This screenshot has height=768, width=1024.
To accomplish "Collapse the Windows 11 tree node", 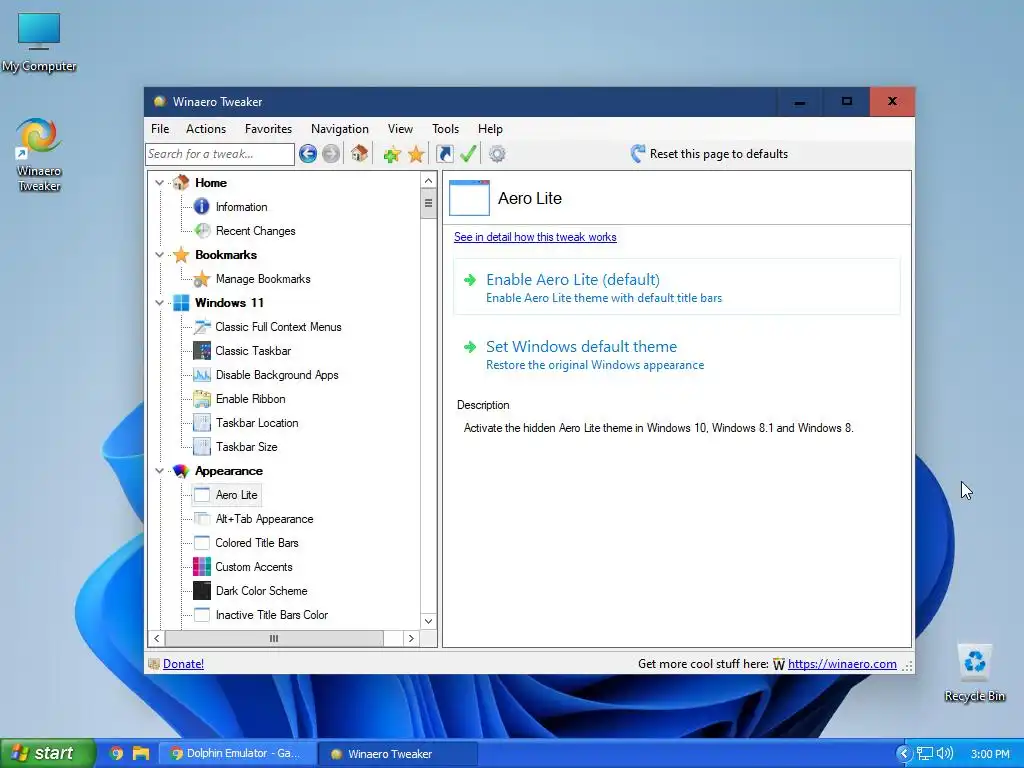I will click(159, 303).
